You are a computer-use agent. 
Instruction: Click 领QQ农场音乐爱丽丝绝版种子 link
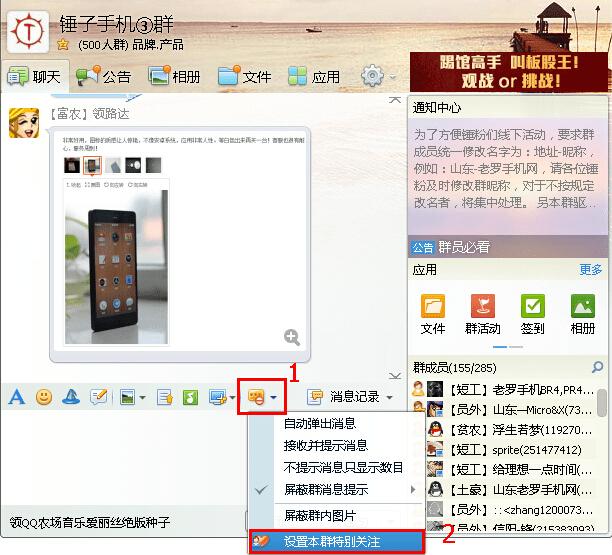[90, 522]
